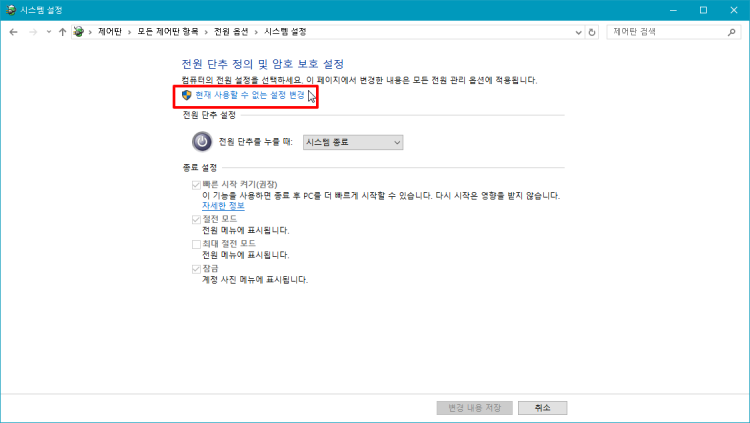Click the shield icon beside settings change link

187,95
